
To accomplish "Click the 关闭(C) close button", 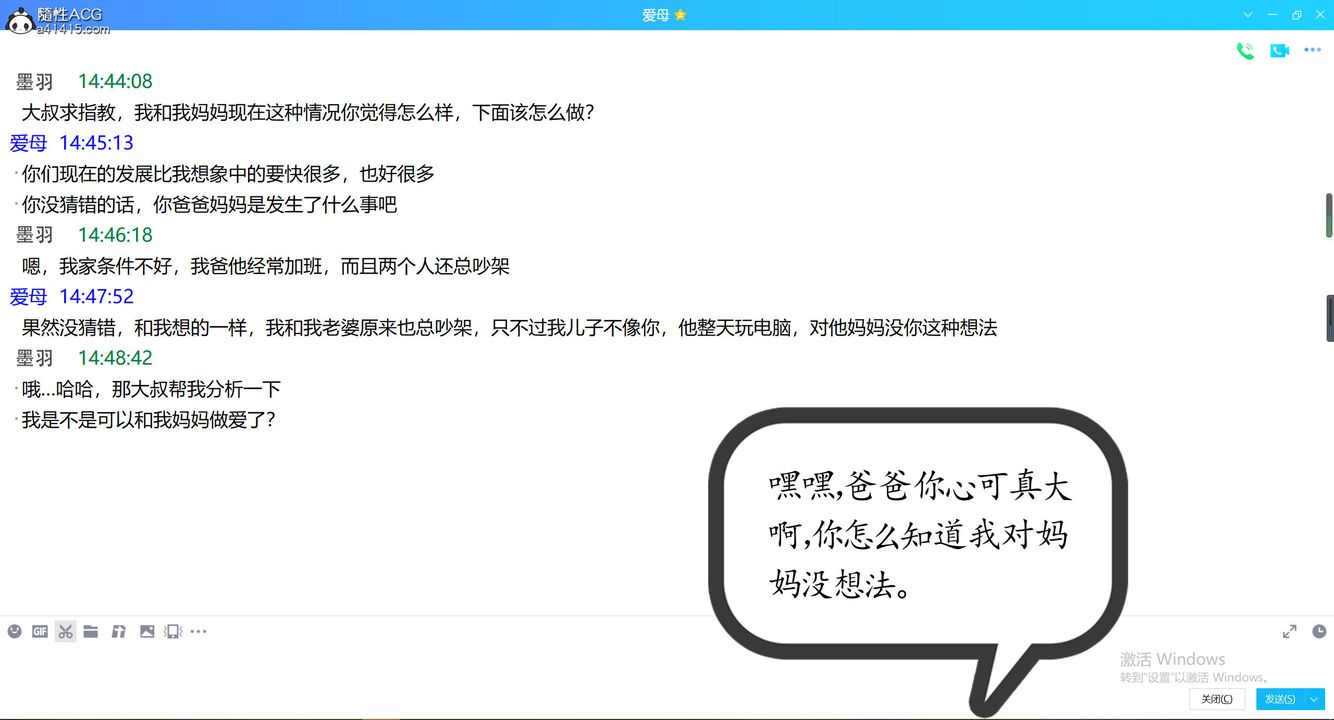I will click(1216, 699).
